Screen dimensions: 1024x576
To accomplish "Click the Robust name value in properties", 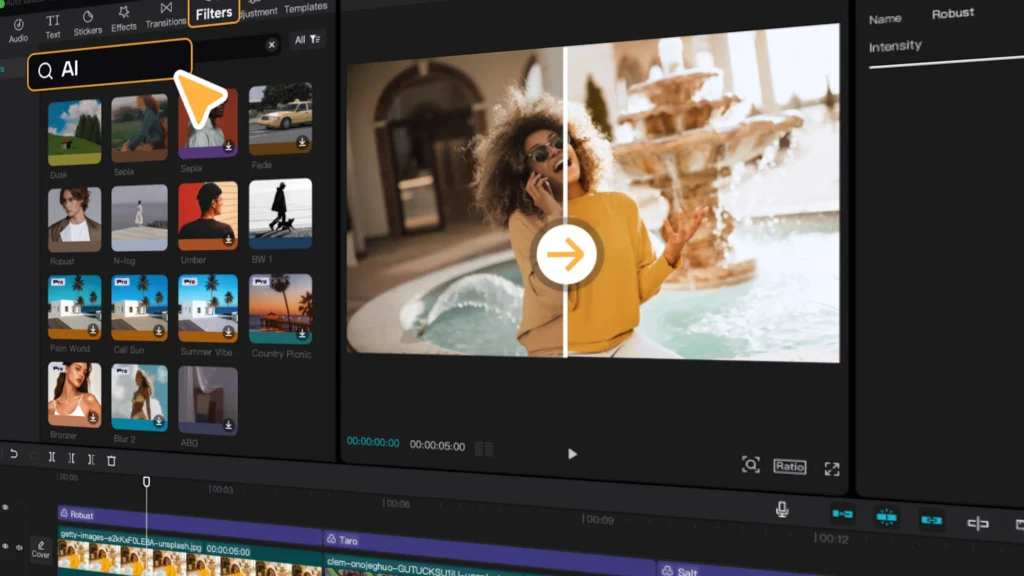I will (x=953, y=13).
